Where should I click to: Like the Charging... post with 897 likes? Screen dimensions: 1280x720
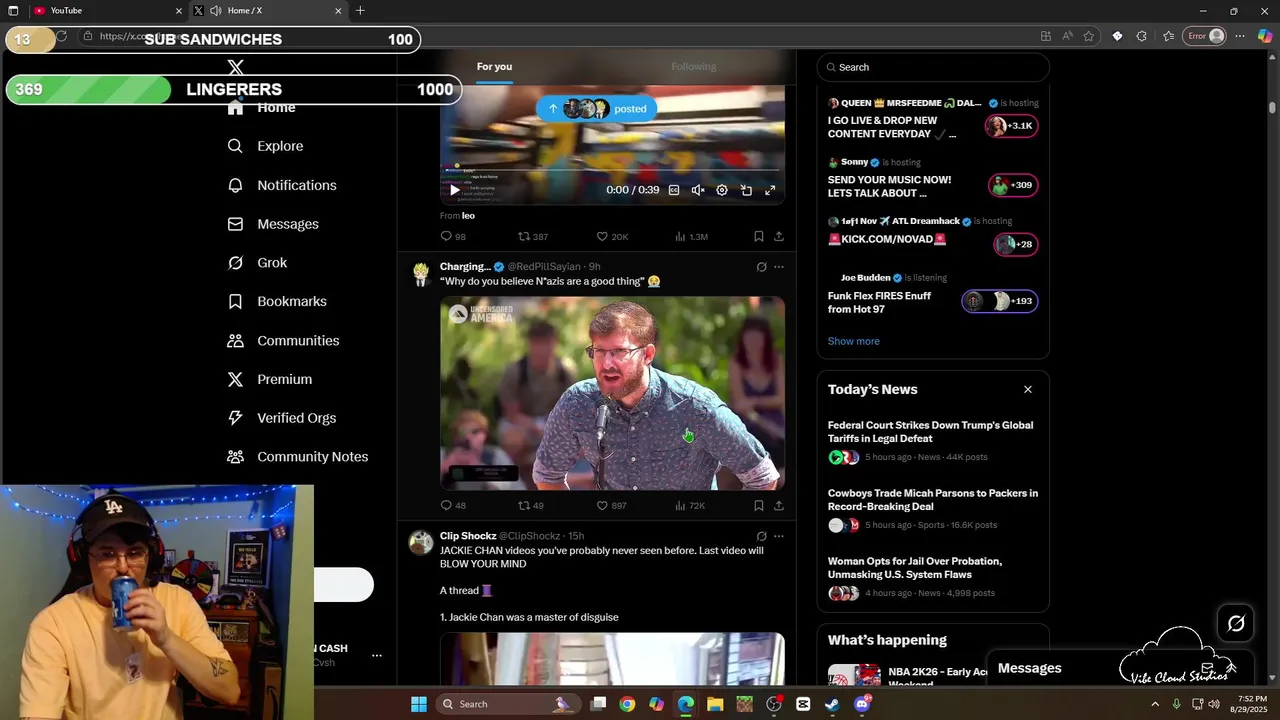pos(611,506)
